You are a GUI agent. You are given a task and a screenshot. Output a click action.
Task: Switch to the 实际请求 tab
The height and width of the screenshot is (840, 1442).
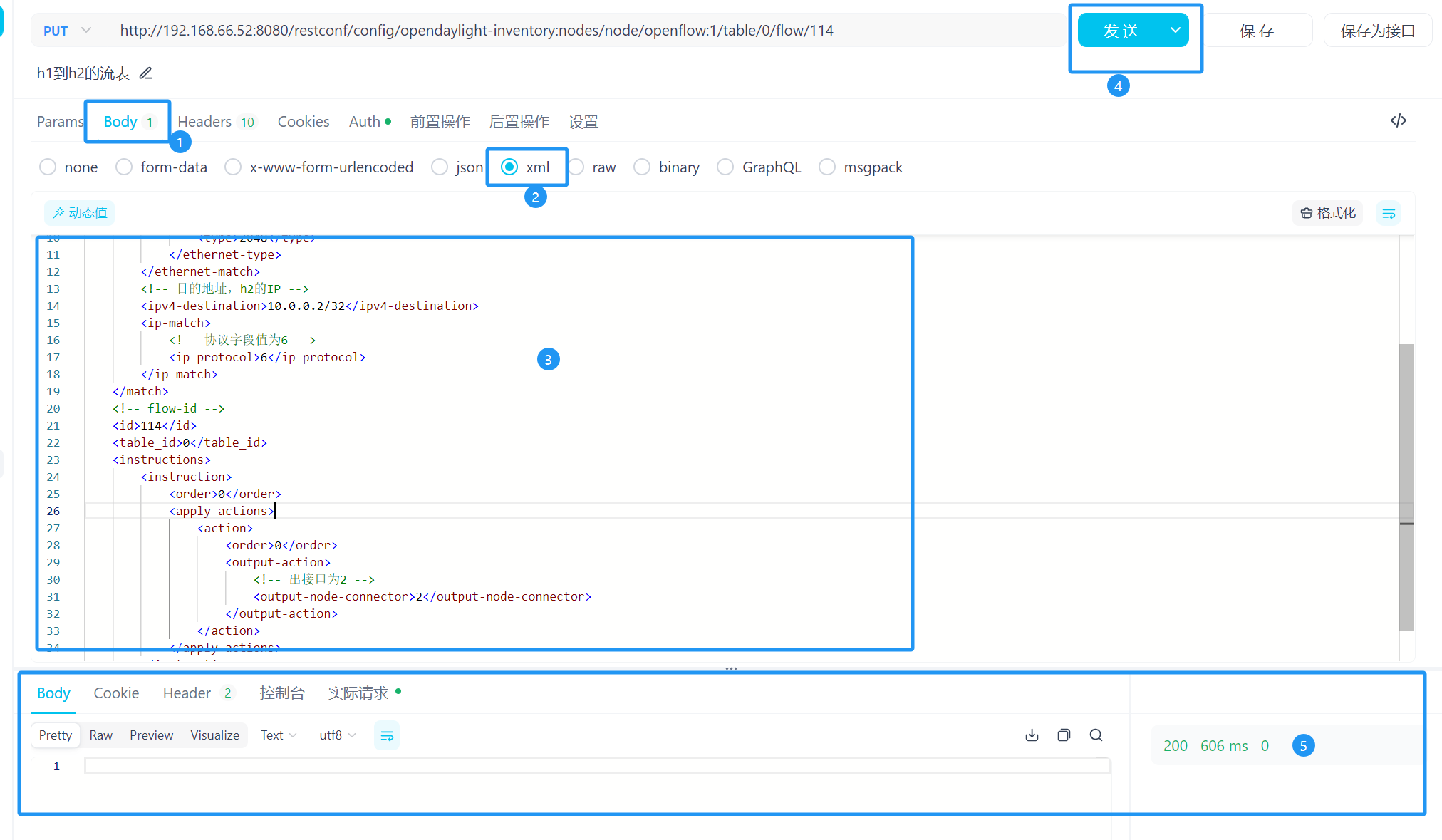pos(358,692)
